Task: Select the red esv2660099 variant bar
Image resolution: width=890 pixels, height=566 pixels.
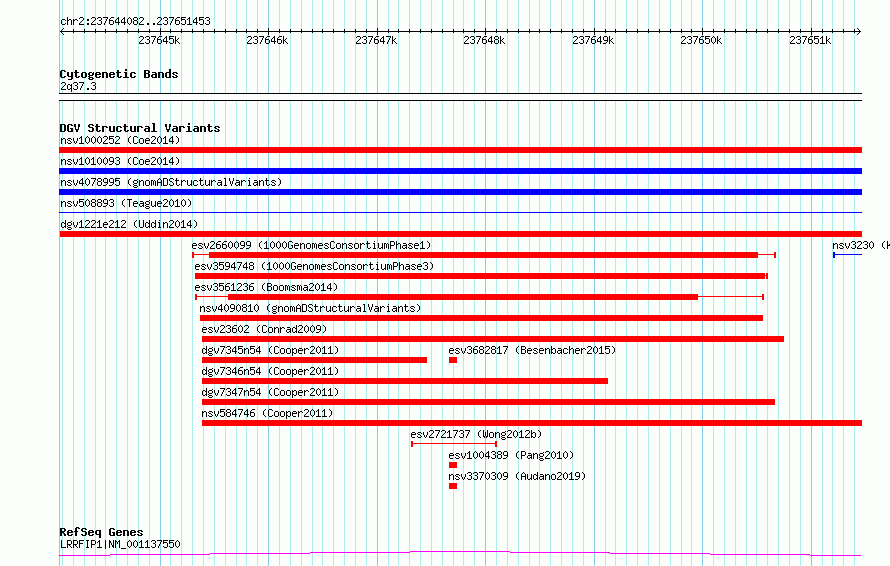Action: (x=484, y=255)
